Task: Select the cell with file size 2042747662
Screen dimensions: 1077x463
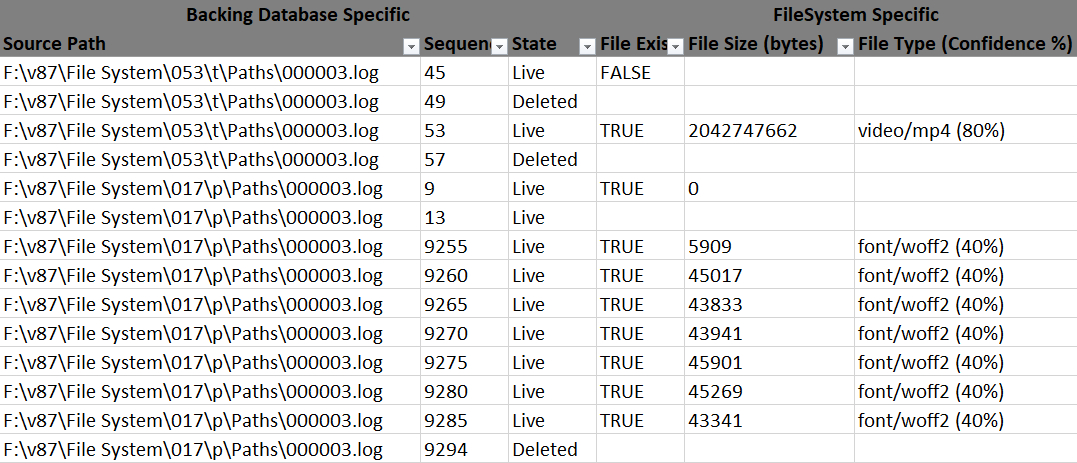Action: (769, 131)
